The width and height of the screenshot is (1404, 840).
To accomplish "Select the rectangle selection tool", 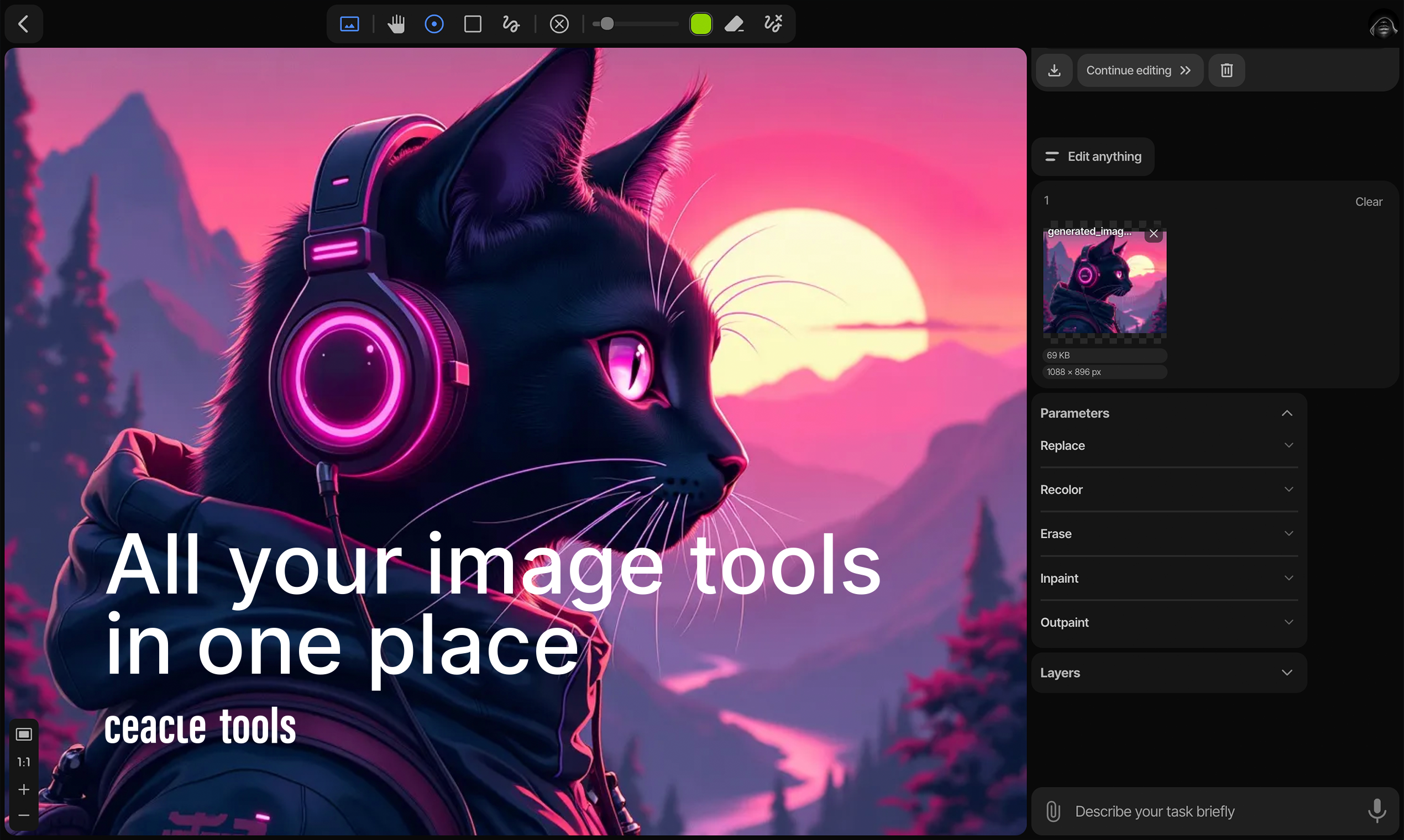I will coord(473,24).
